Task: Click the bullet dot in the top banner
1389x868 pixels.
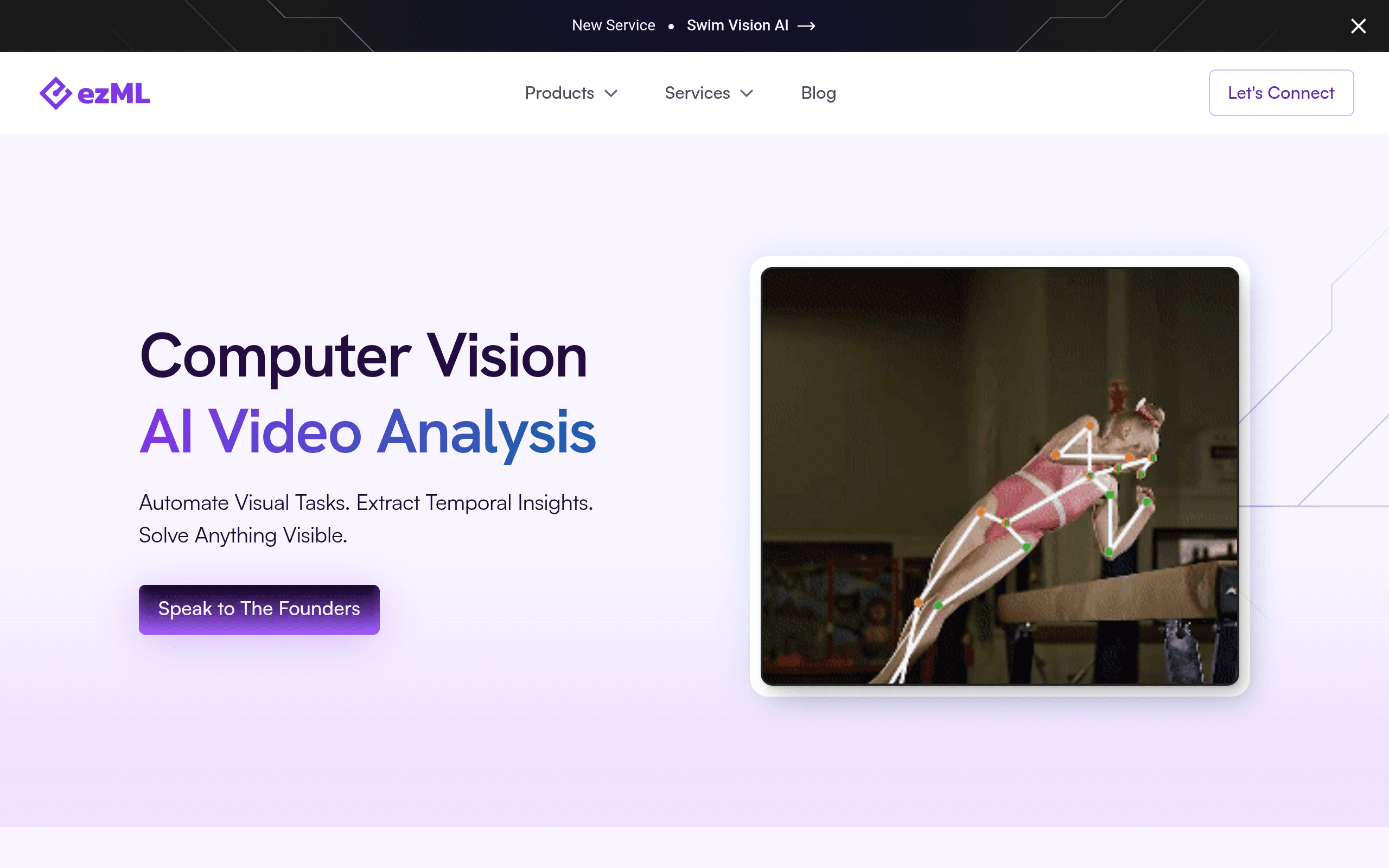Action: [x=671, y=27]
